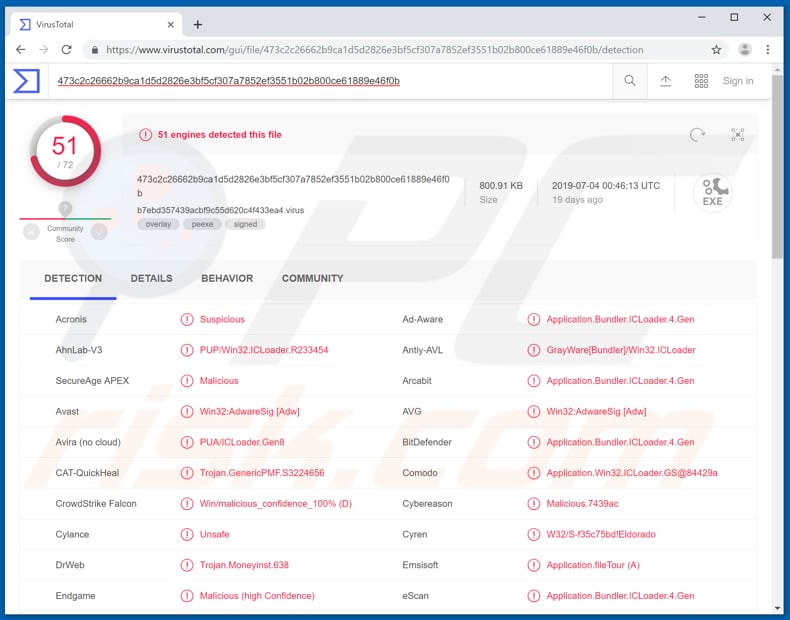790x620 pixels.
Task: Switch to the DETECTION tab
Action: [73, 279]
